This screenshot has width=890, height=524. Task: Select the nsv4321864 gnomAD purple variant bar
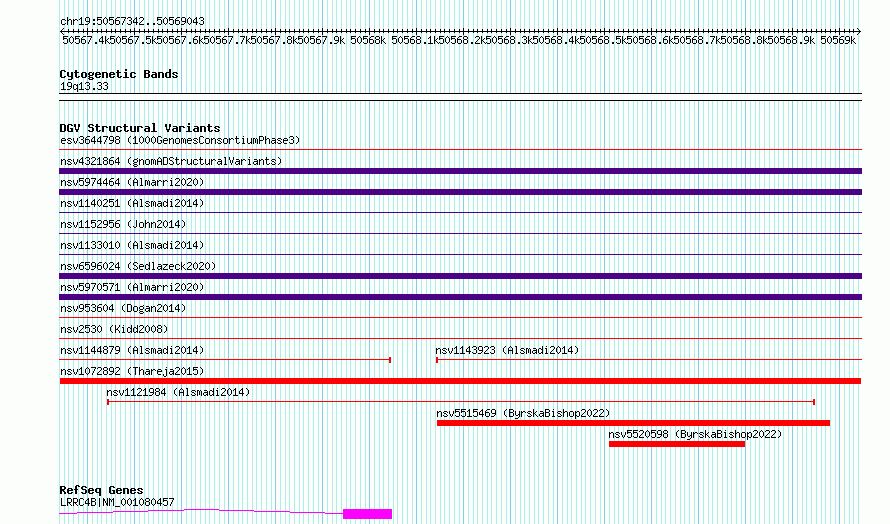pyautogui.click(x=460, y=171)
